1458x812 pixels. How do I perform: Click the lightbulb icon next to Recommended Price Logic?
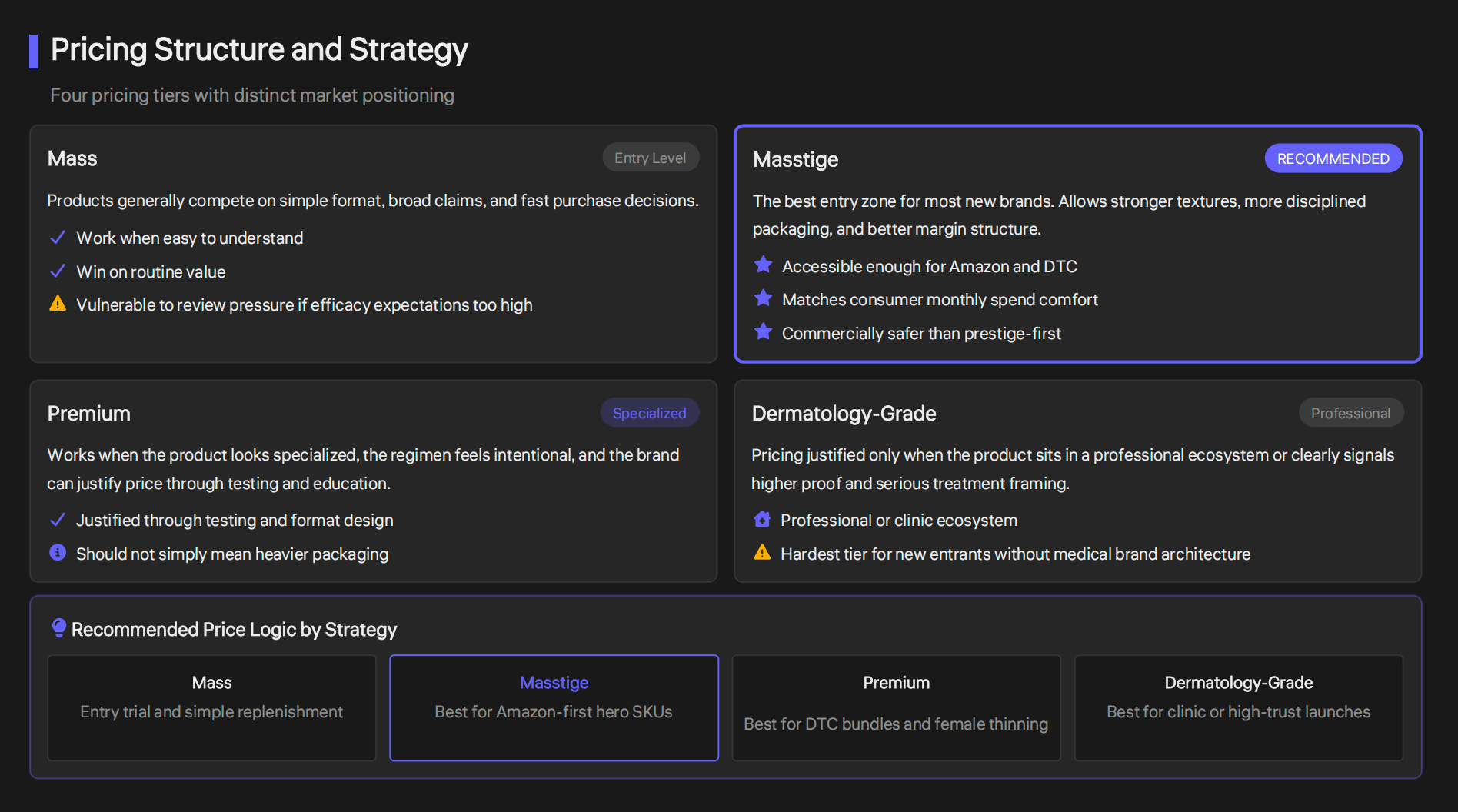pos(58,629)
